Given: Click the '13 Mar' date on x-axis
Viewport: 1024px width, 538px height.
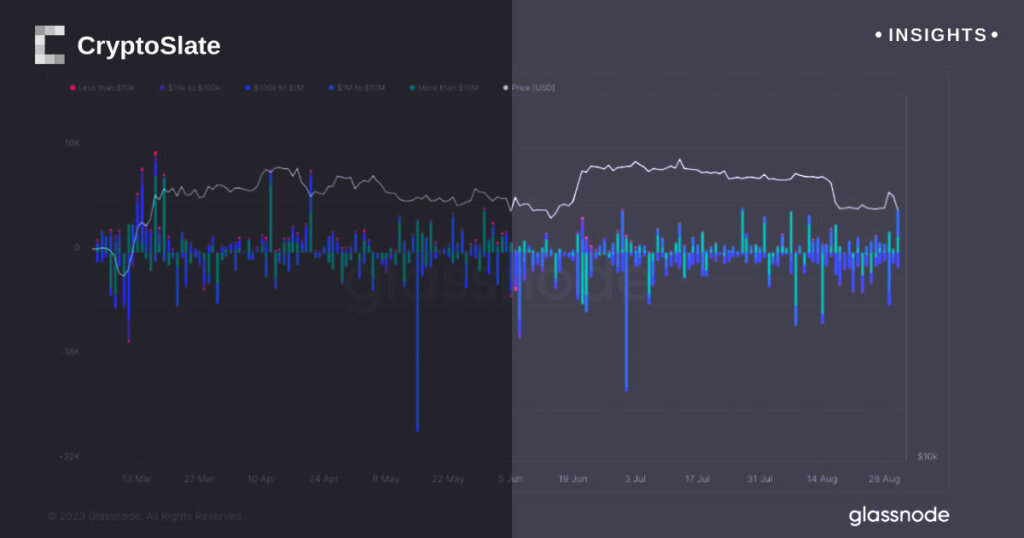Looking at the screenshot, I should (x=137, y=480).
